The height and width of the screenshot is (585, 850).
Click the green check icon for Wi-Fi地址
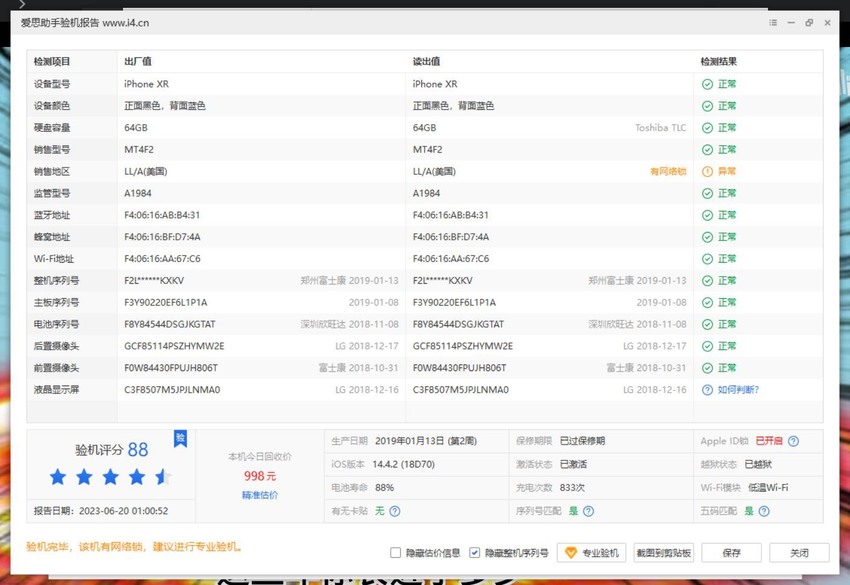tap(707, 259)
